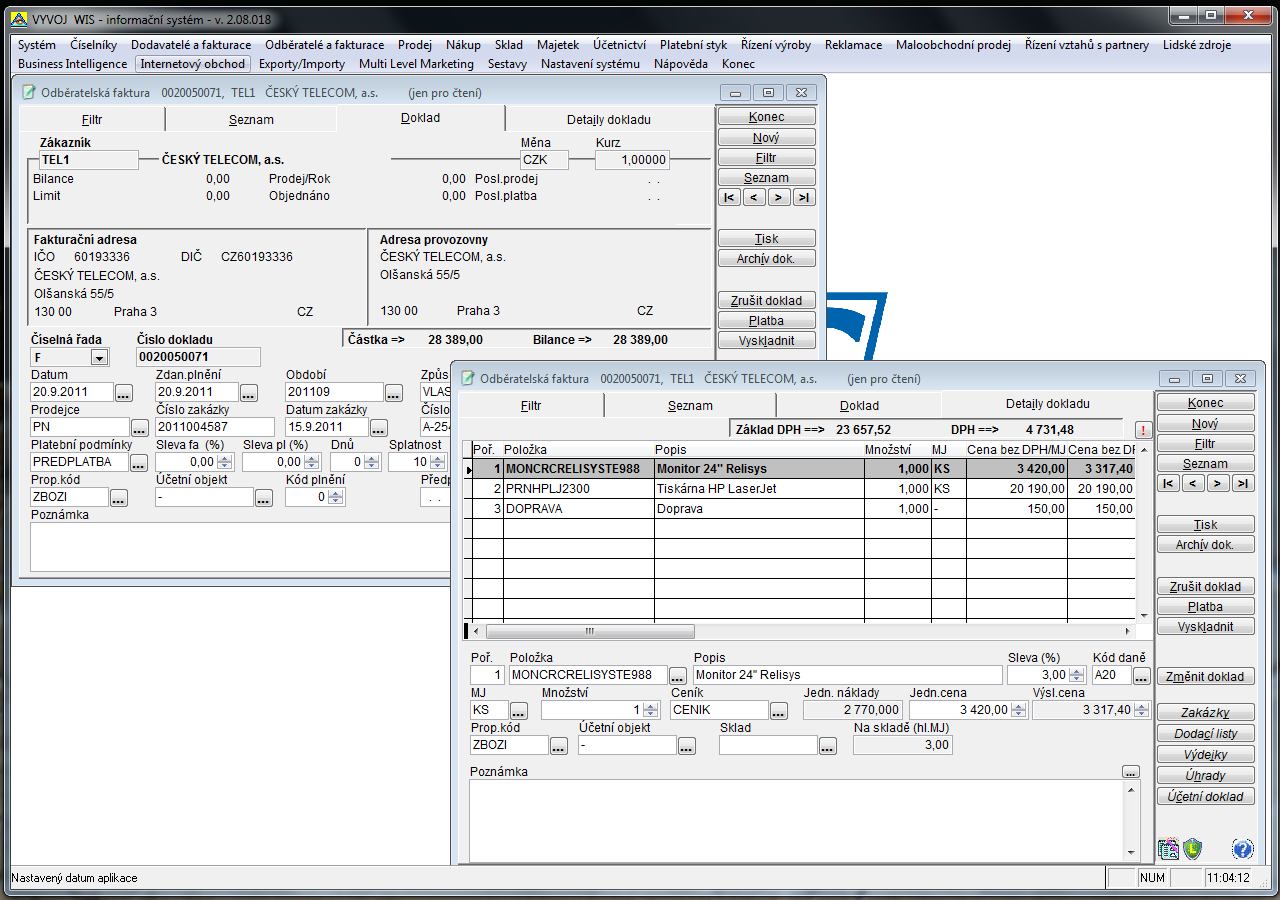Switch to Doklad tab in front window
The height and width of the screenshot is (900, 1280).
(859, 405)
